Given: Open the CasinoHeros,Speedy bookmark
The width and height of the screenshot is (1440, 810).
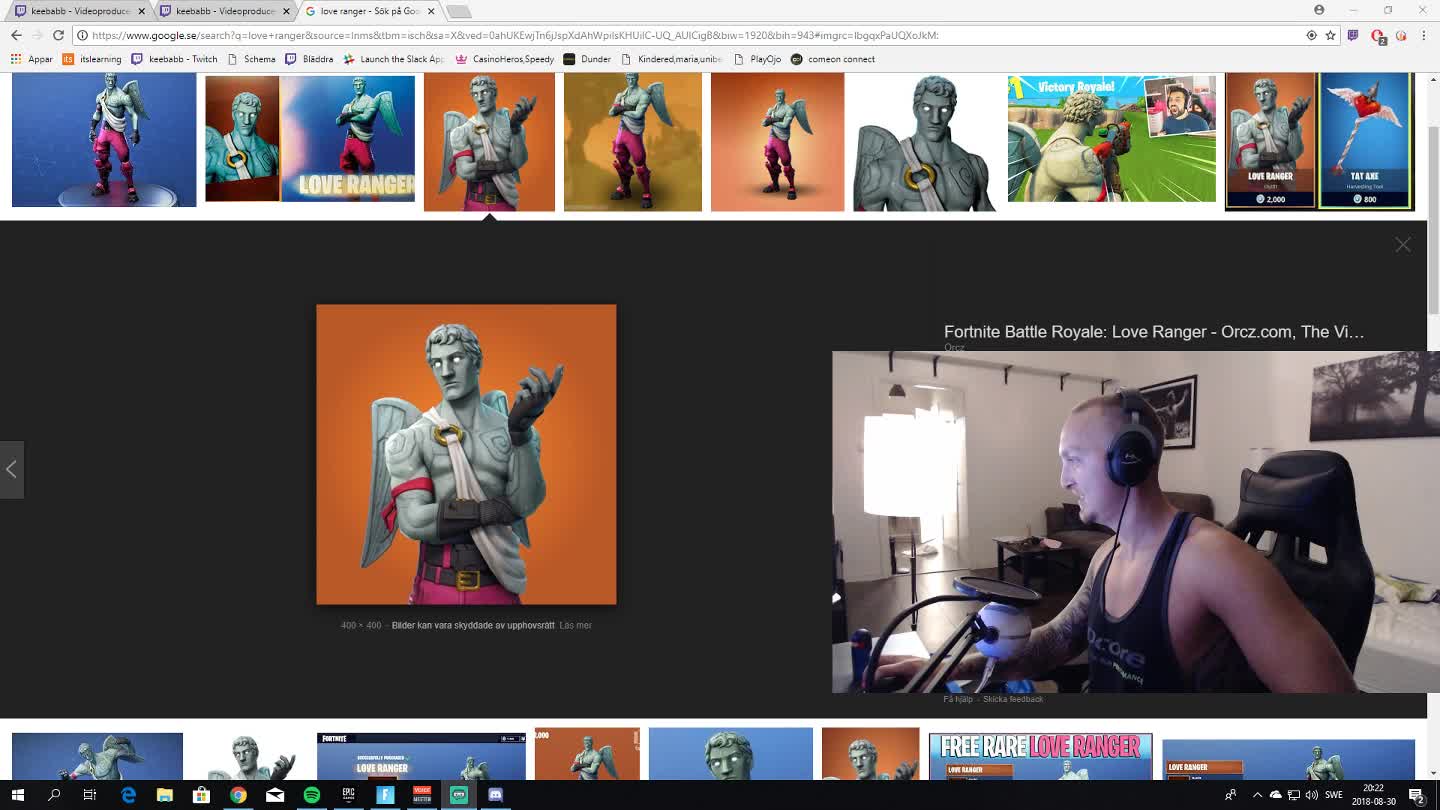Looking at the screenshot, I should click(505, 59).
